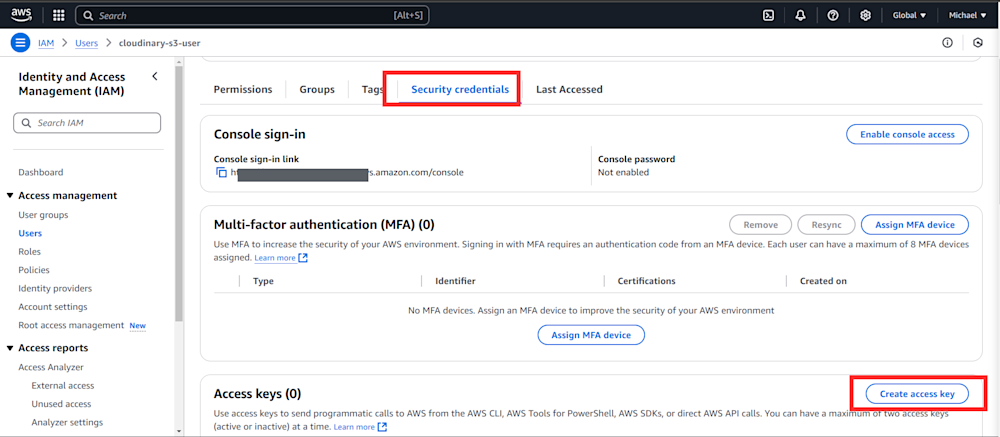Click the info circle icon near breadcrumb
Image resolution: width=1000 pixels, height=437 pixels.
point(948,43)
